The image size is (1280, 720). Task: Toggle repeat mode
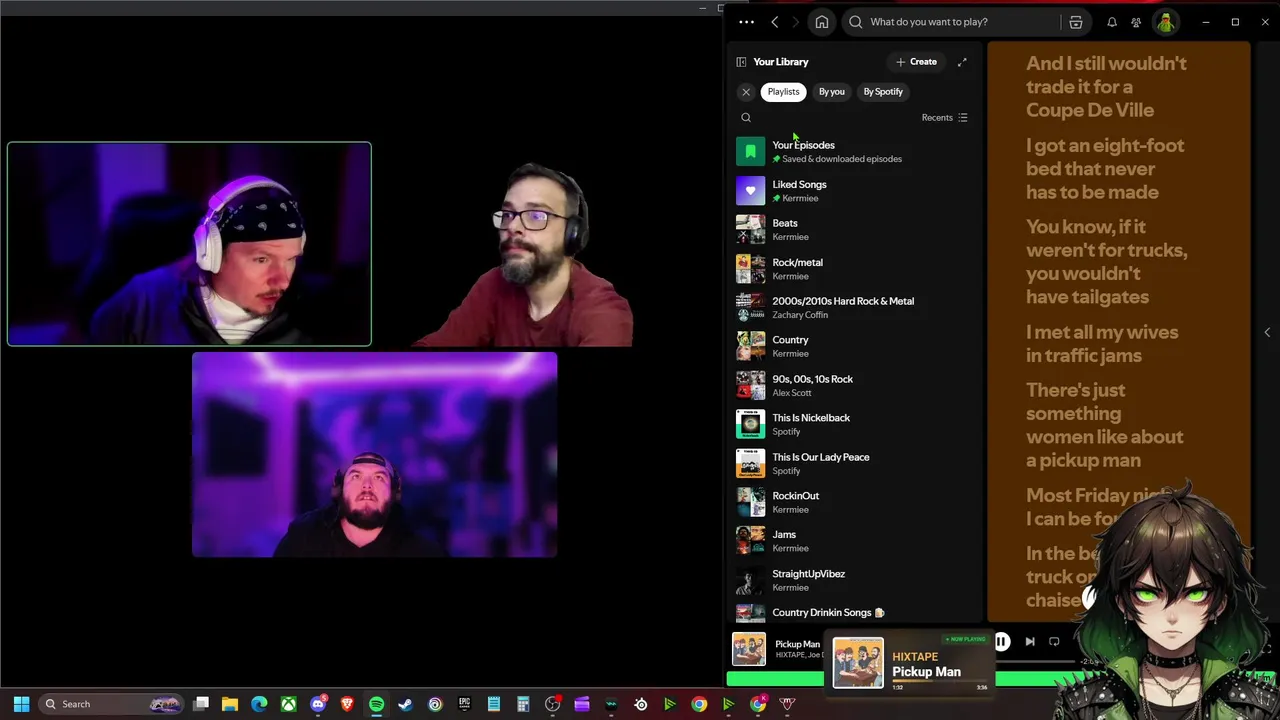[1054, 642]
